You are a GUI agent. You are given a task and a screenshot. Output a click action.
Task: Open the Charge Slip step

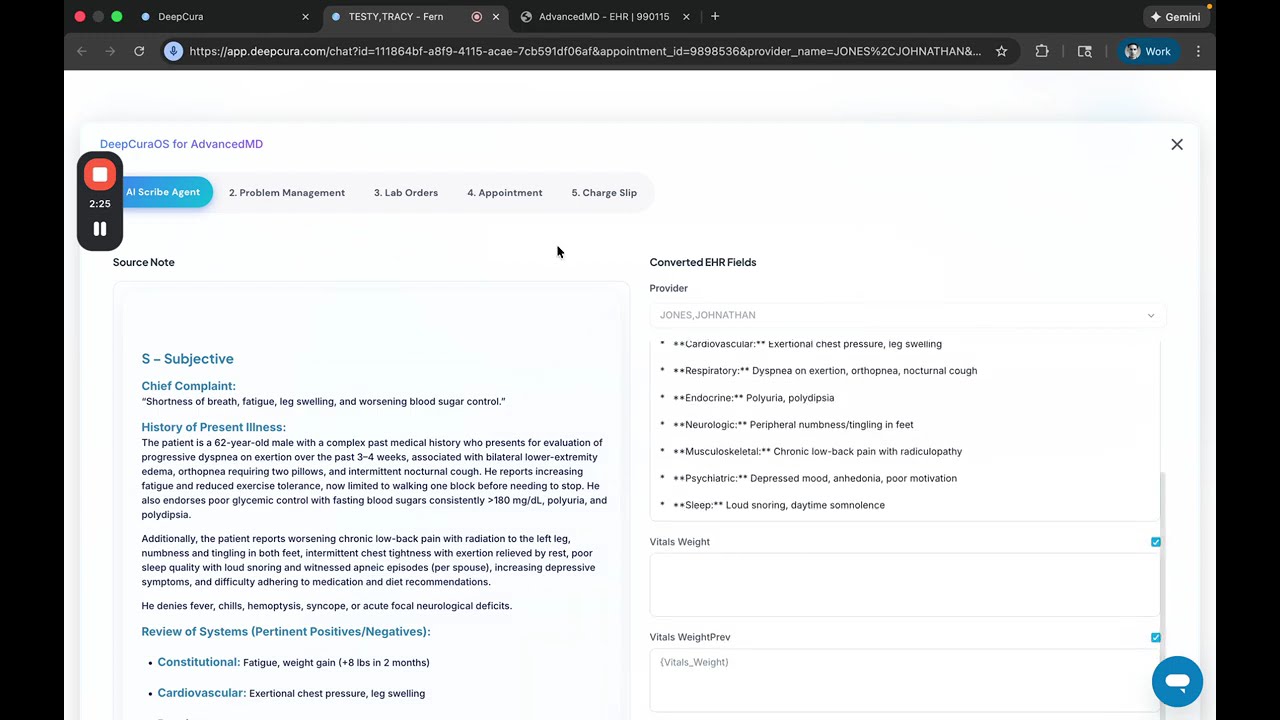(x=604, y=193)
